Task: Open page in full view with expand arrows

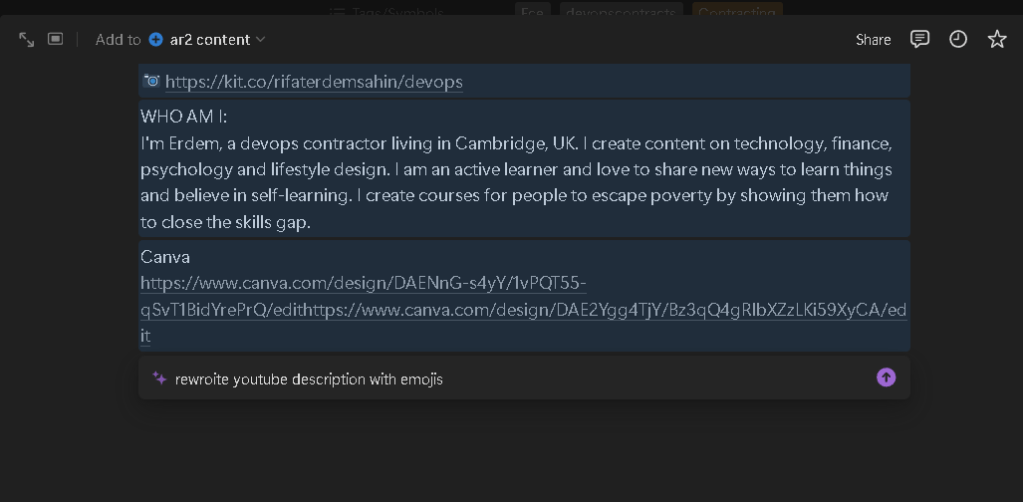Action: tap(26, 40)
